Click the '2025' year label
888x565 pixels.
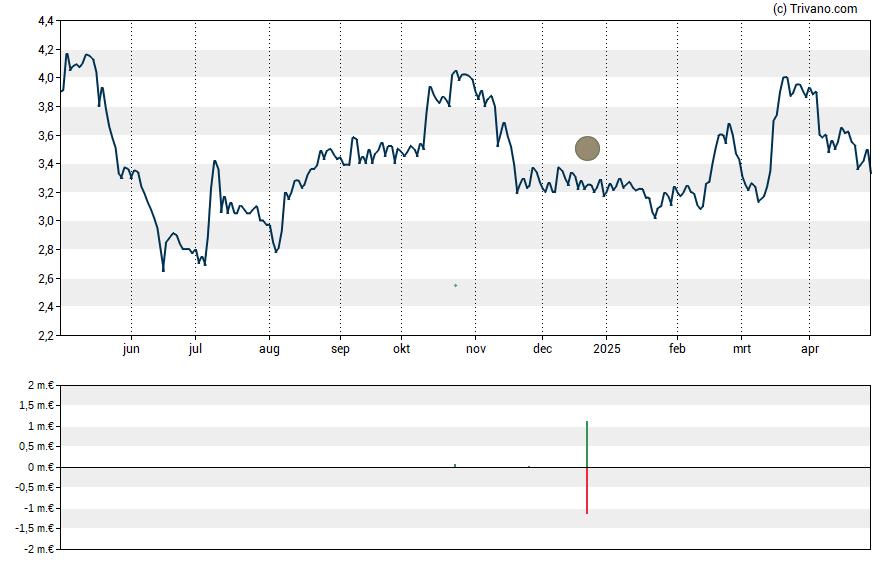coord(607,349)
